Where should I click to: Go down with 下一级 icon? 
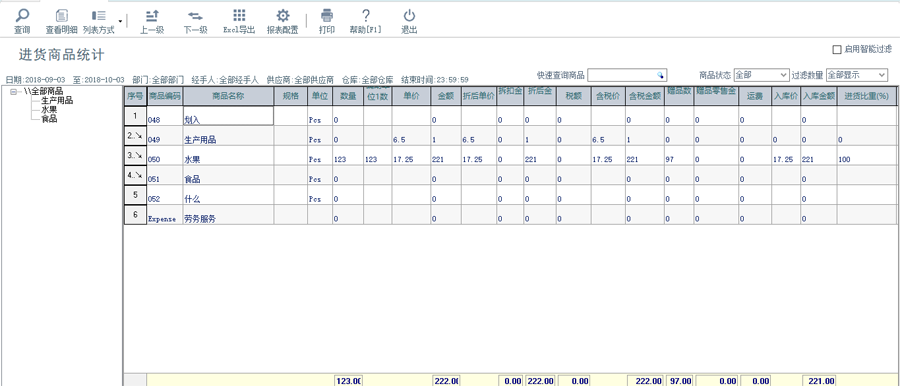pyautogui.click(x=195, y=16)
